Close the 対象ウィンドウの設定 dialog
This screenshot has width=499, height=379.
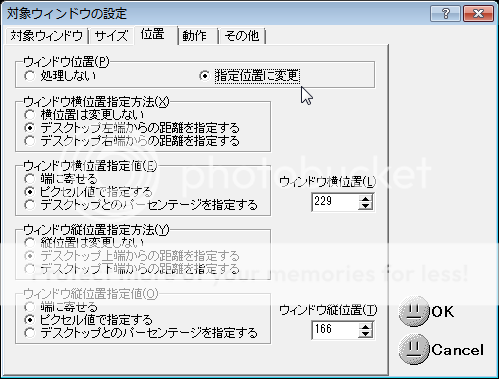[x=478, y=14]
